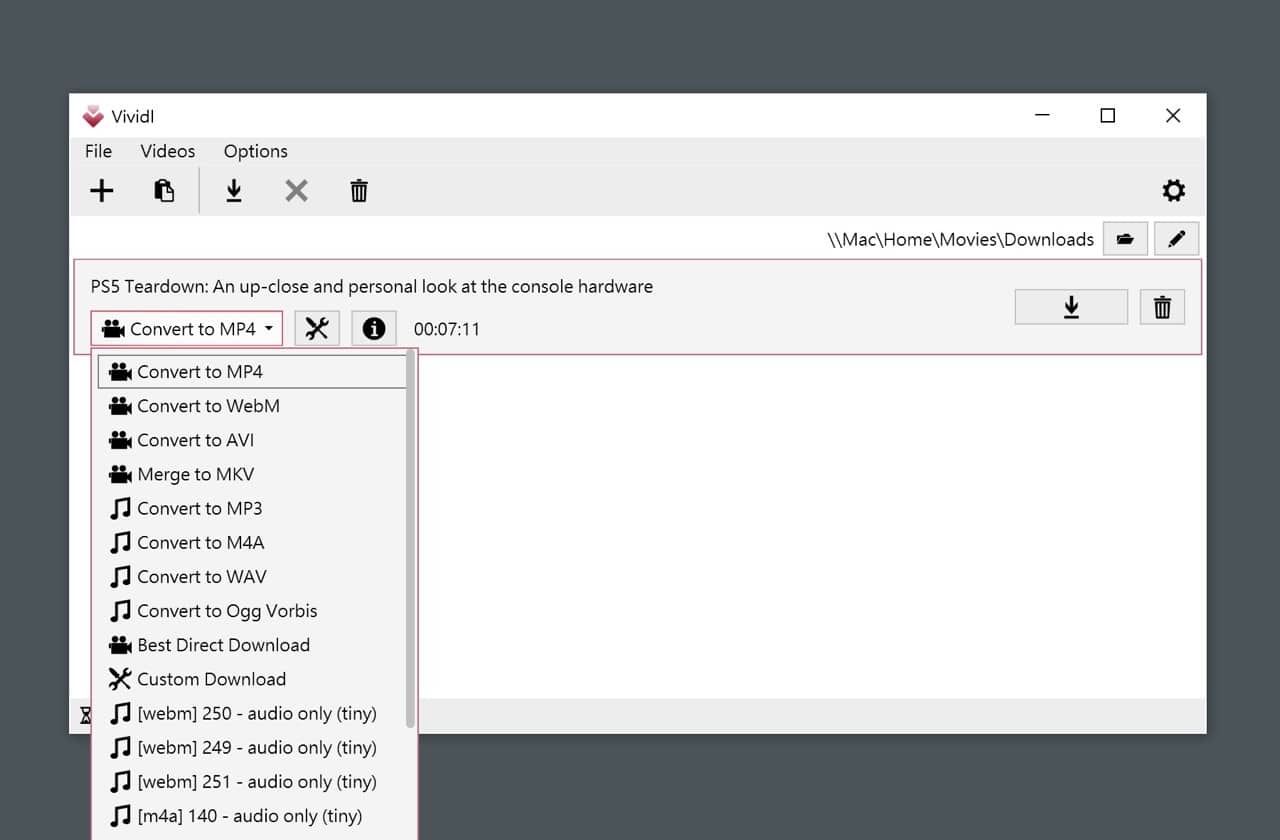Select Merge to MKV option

tap(252, 474)
